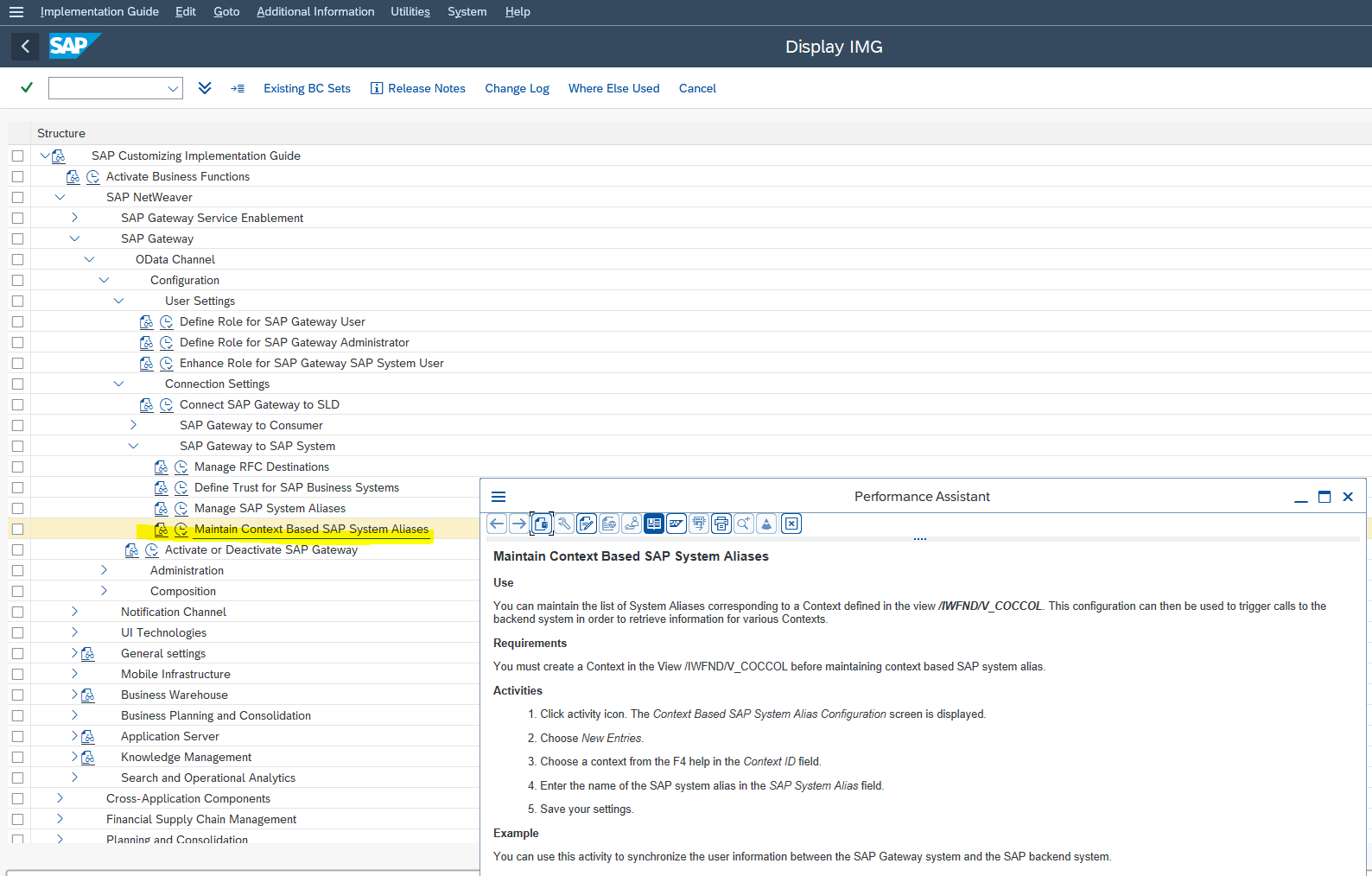
Task: Tick checkbox for UI Technologies row
Action: tap(17, 632)
